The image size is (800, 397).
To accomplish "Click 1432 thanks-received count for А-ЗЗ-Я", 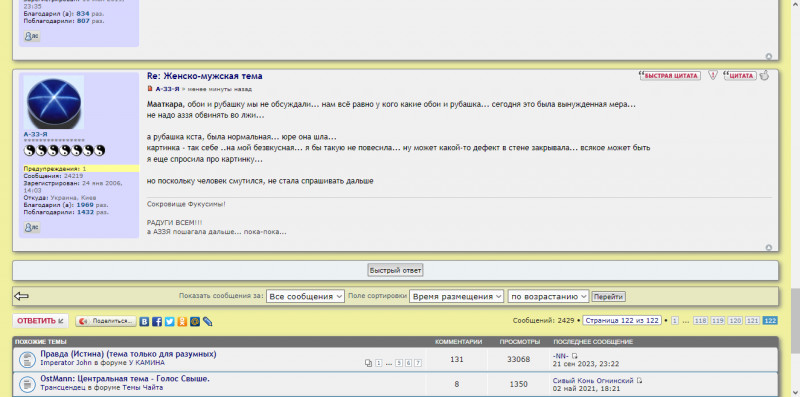I will [x=85, y=212].
